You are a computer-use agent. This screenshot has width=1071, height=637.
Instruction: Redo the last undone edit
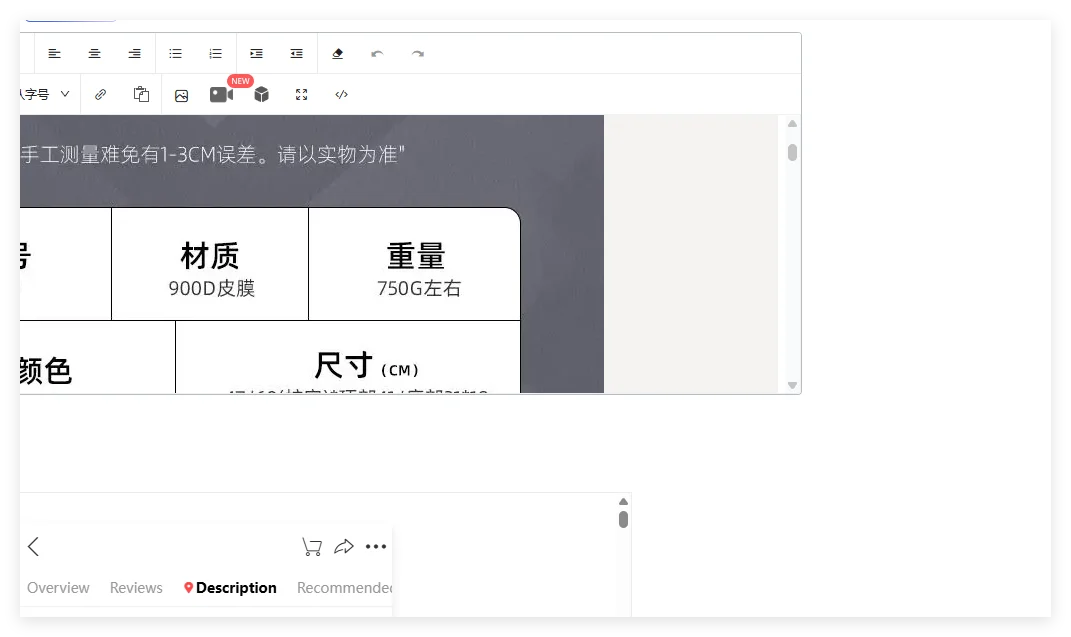pyautogui.click(x=418, y=53)
